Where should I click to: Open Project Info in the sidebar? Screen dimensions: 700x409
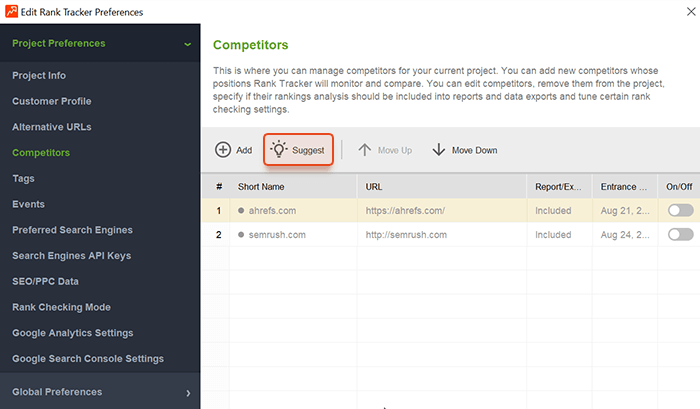[39, 75]
